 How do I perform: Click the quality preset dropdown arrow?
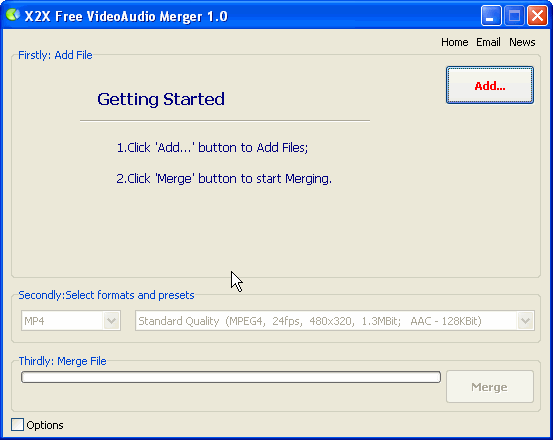pos(525,321)
